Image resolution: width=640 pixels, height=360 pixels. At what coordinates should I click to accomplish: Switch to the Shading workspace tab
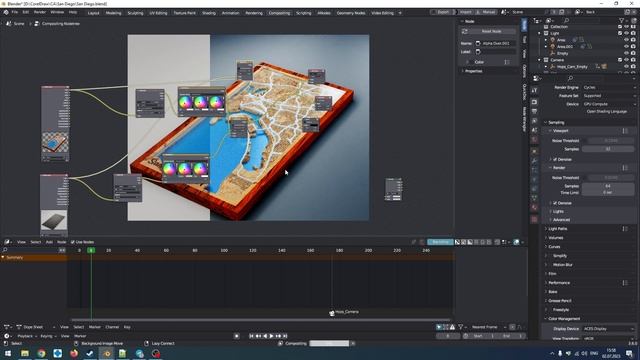coord(209,13)
